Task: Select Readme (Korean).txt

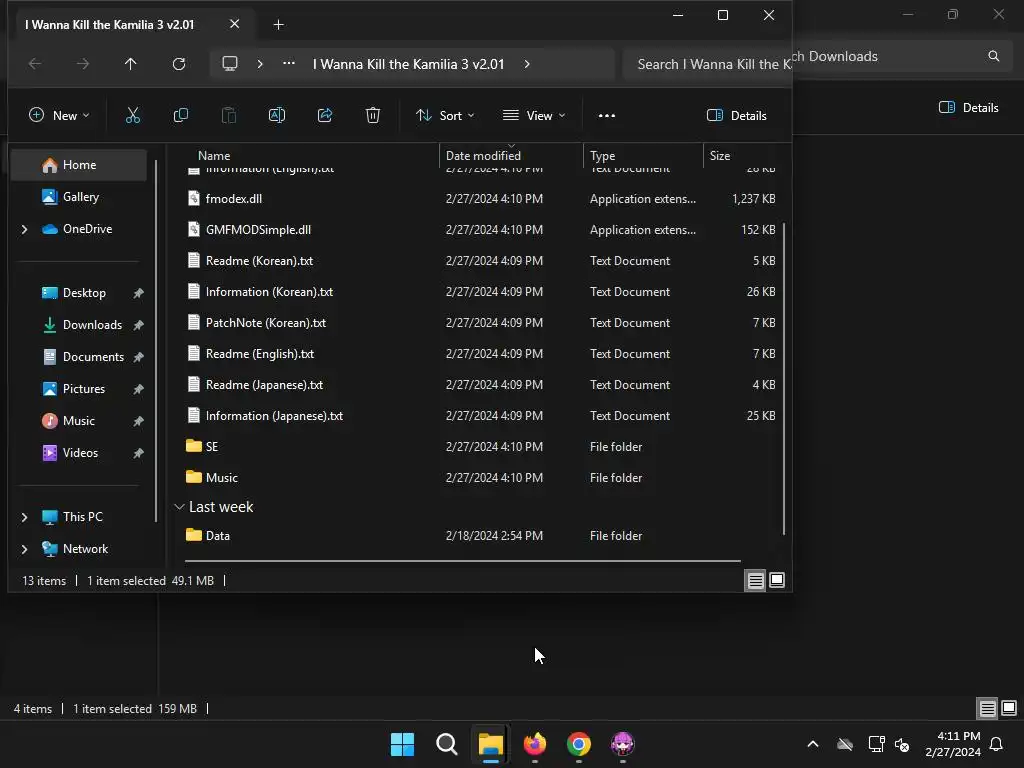Action: 480,261
